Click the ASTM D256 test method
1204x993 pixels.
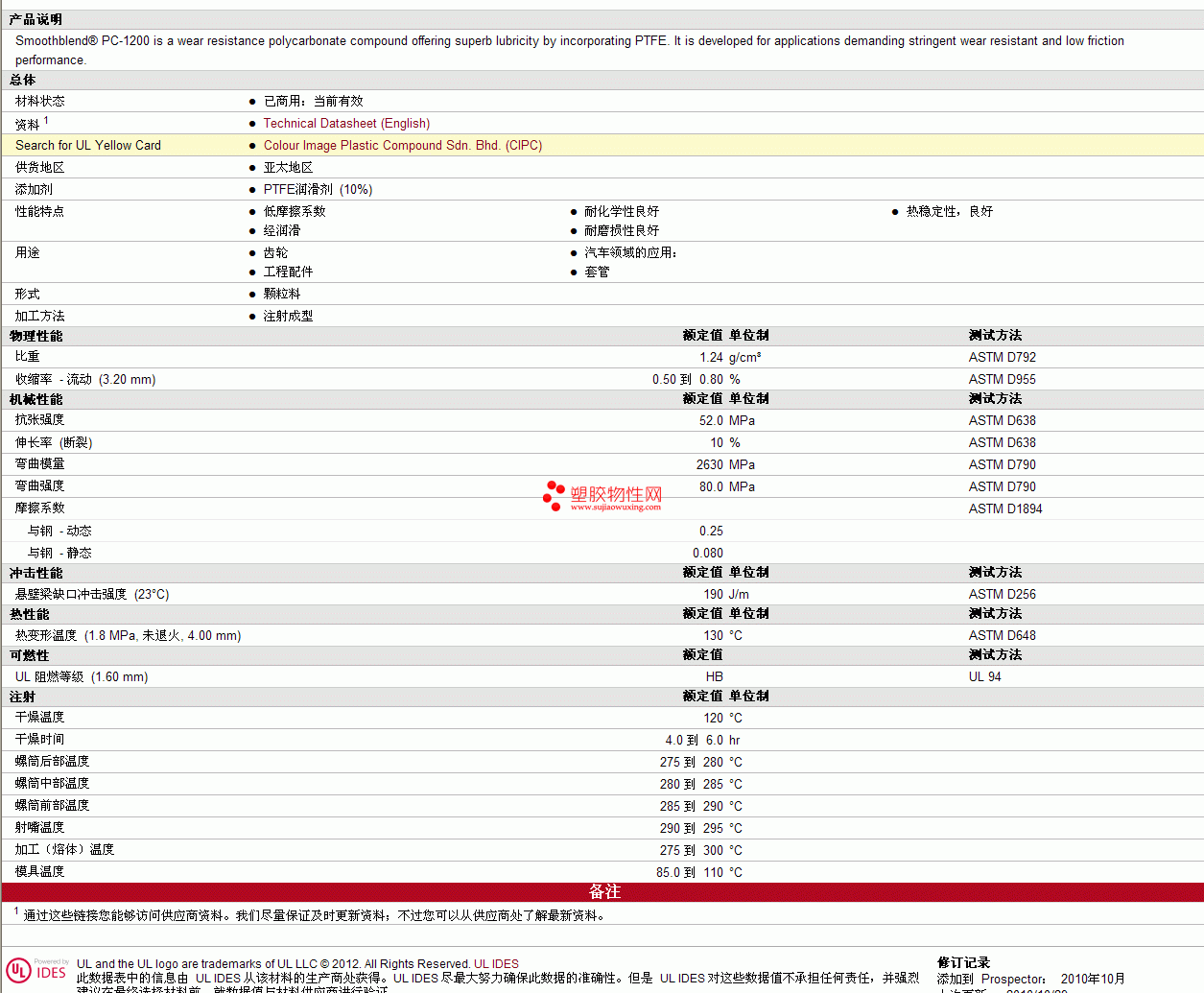(x=1003, y=594)
